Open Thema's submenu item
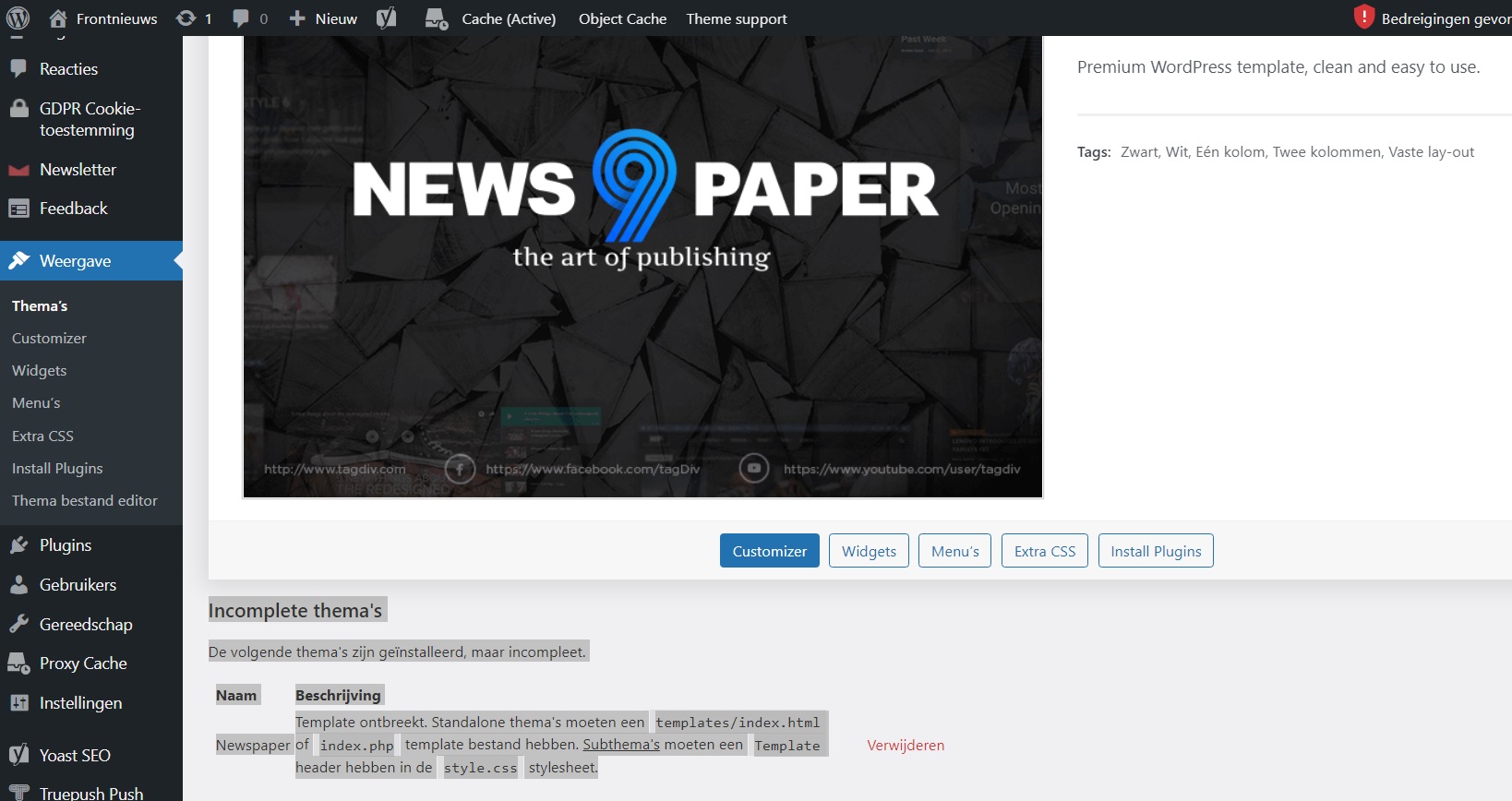Screen dimensions: 1512x801 coord(40,306)
